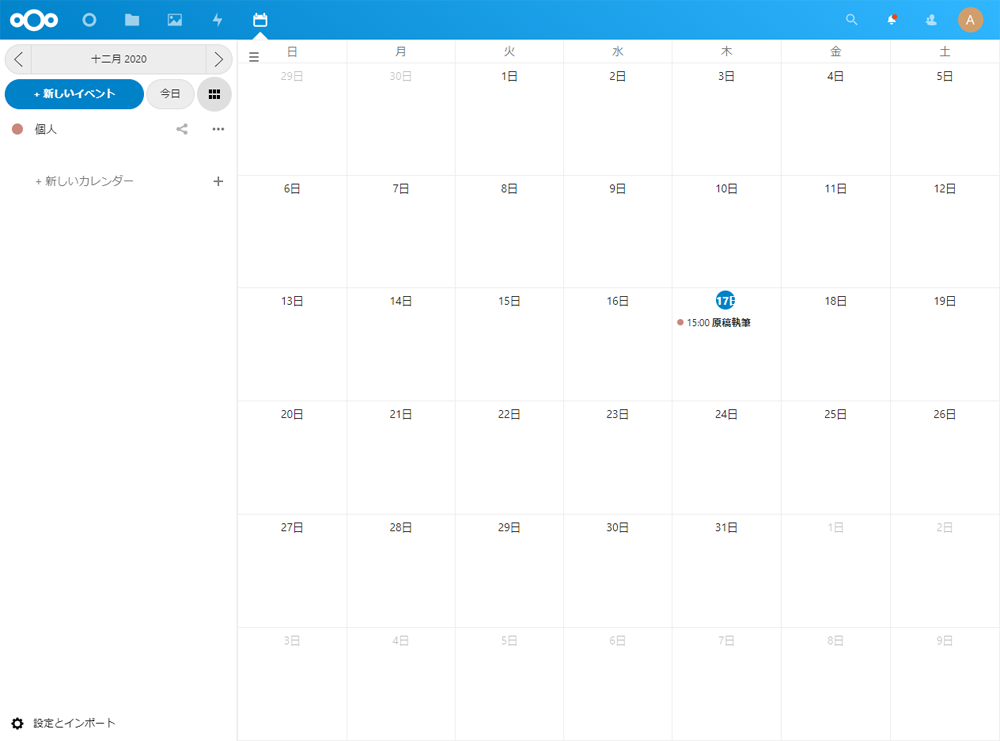Screen dimensions: 1000x741
Task: Click the 火 weekday header
Action: [509, 52]
